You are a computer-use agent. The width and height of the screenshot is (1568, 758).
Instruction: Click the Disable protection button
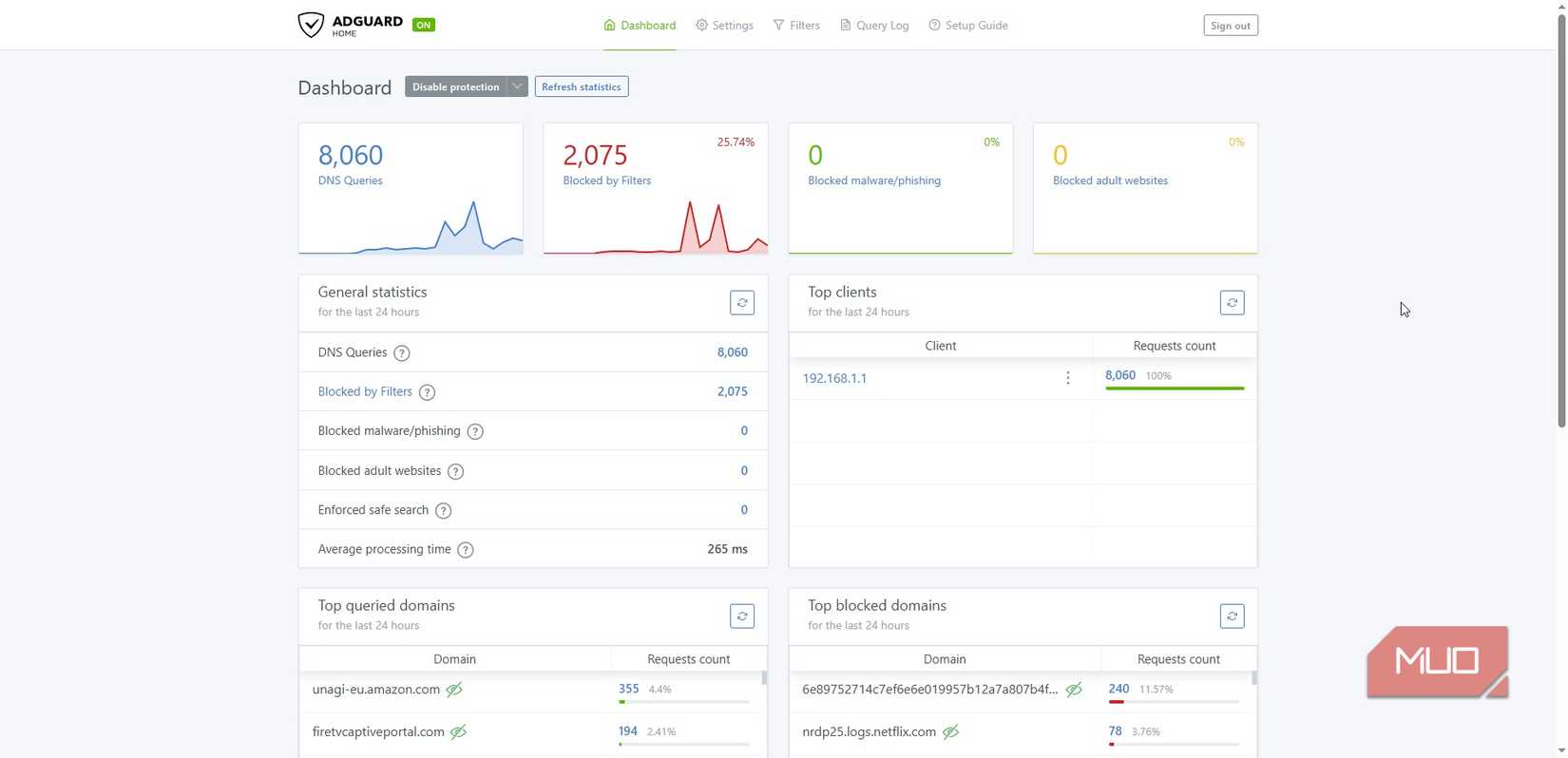coord(456,86)
